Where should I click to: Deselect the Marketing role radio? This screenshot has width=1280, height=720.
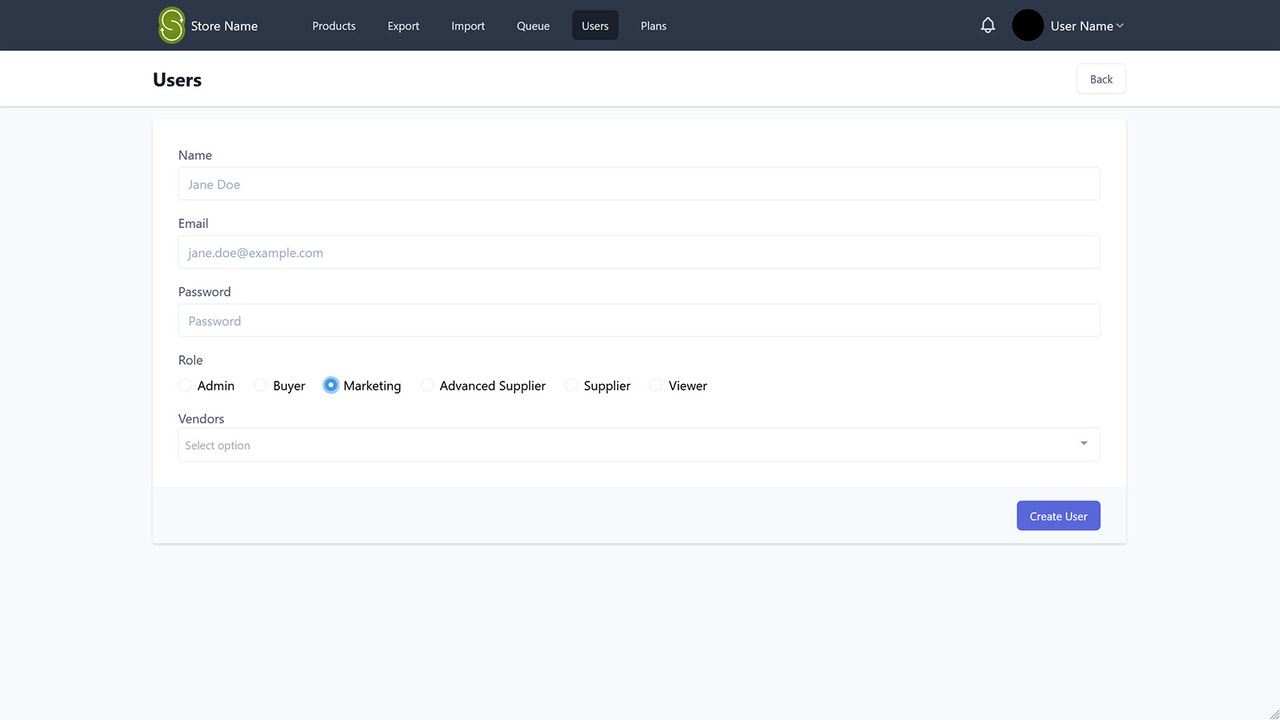[331, 385]
